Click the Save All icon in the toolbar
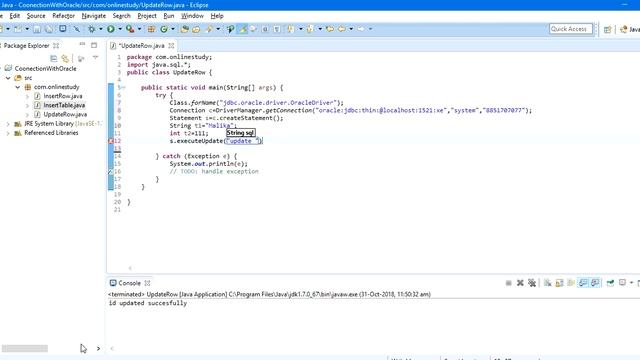Image resolution: width=640 pixels, height=360 pixels. tap(49, 29)
